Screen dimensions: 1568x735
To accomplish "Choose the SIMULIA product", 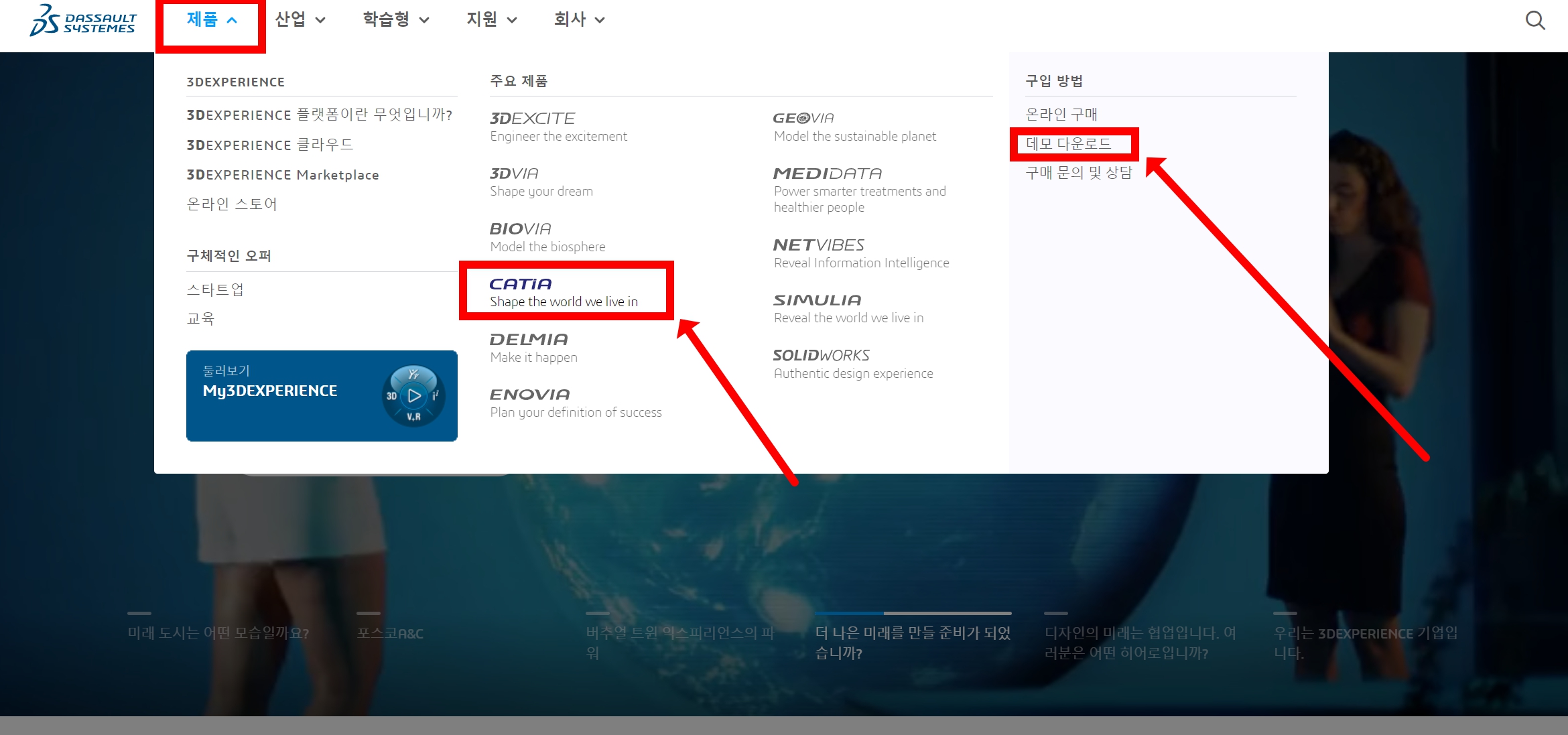I will coord(848,308).
